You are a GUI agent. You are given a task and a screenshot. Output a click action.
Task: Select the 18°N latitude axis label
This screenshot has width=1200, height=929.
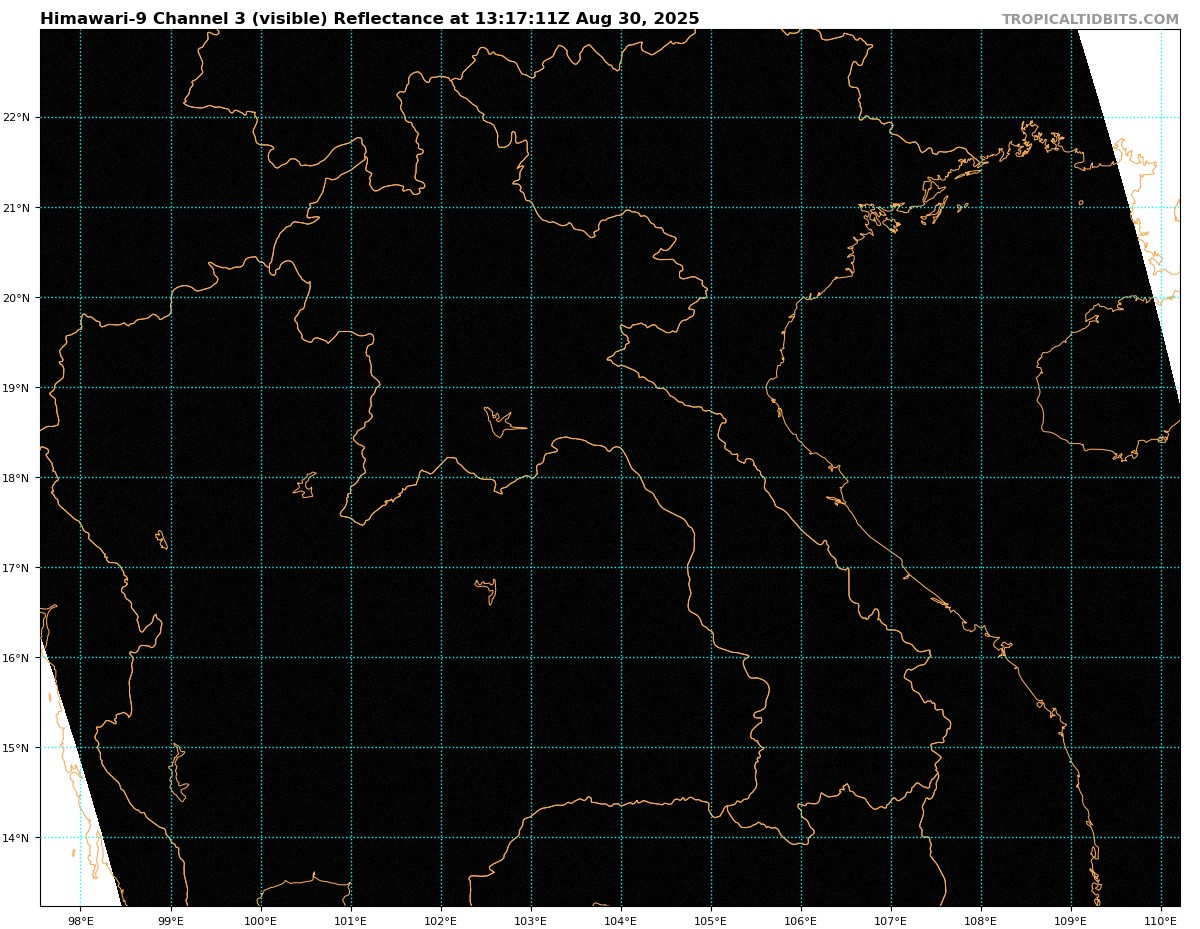click(17, 478)
